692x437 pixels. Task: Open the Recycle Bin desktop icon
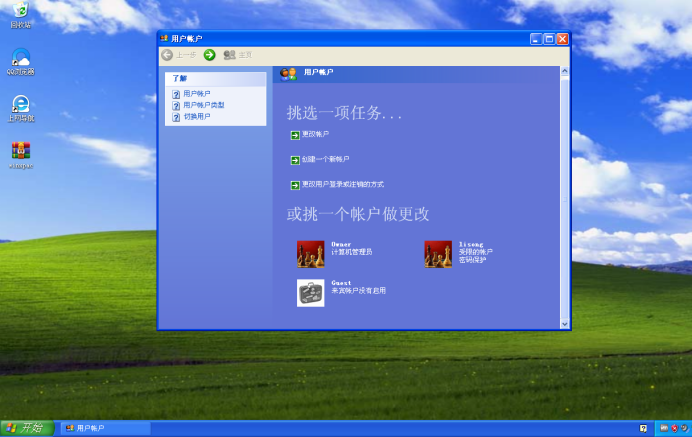click(x=20, y=14)
